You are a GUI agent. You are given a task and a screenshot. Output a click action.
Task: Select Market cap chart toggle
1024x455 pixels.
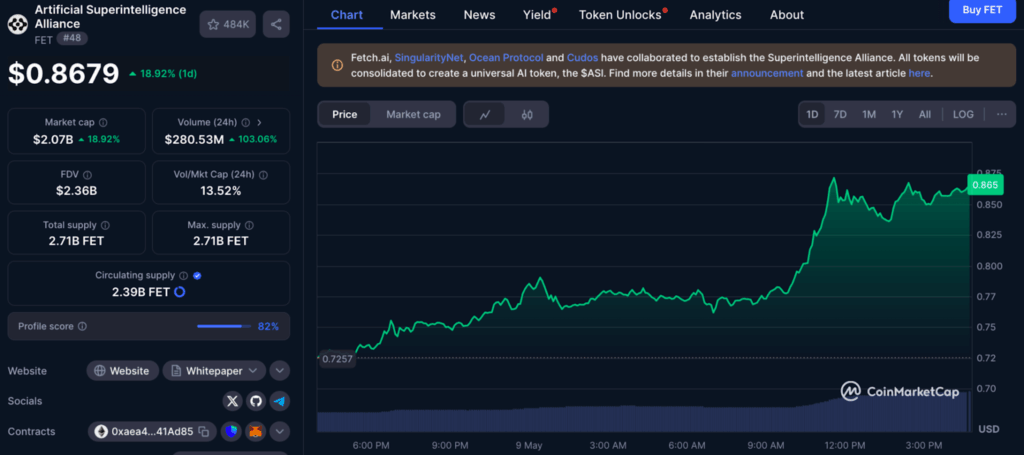click(x=413, y=115)
